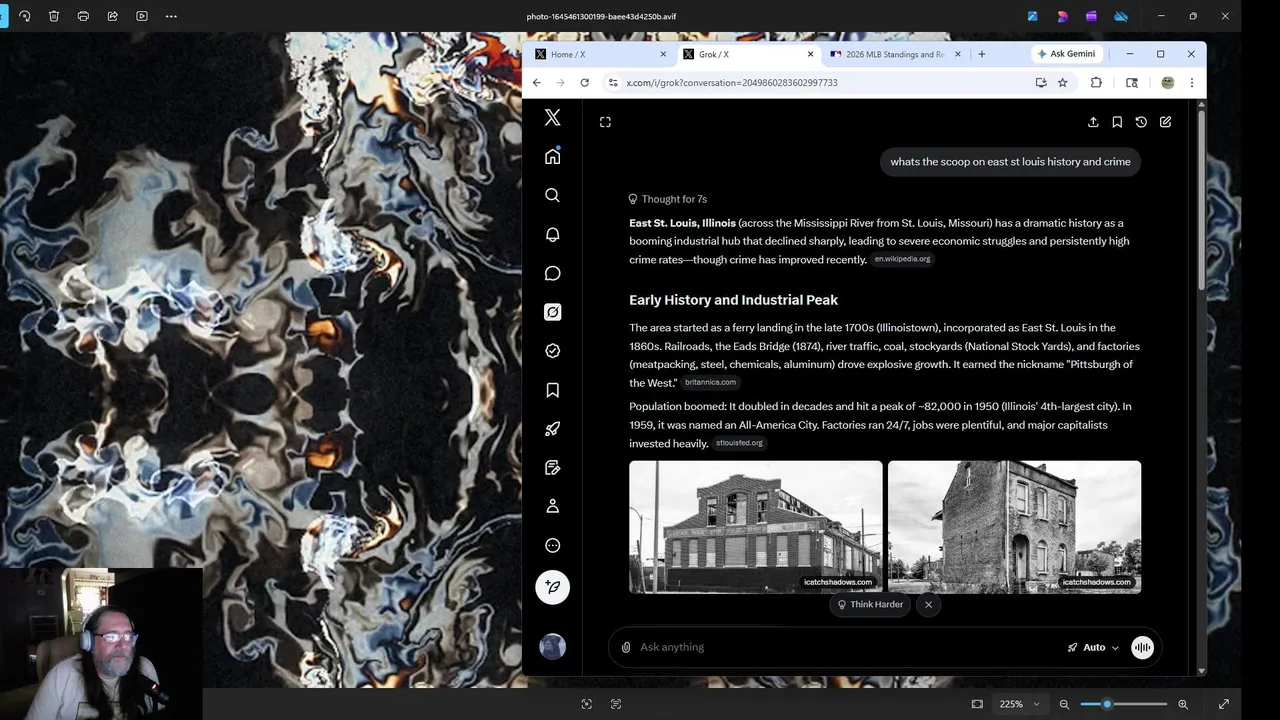Share image in Photos app
The height and width of the screenshot is (720, 1280).
112,16
